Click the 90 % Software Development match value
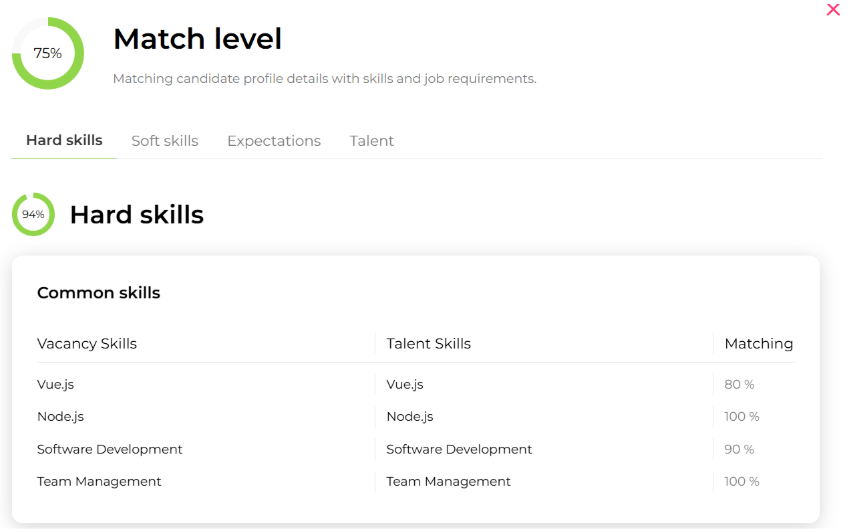The image size is (862, 532). pyautogui.click(x=739, y=450)
